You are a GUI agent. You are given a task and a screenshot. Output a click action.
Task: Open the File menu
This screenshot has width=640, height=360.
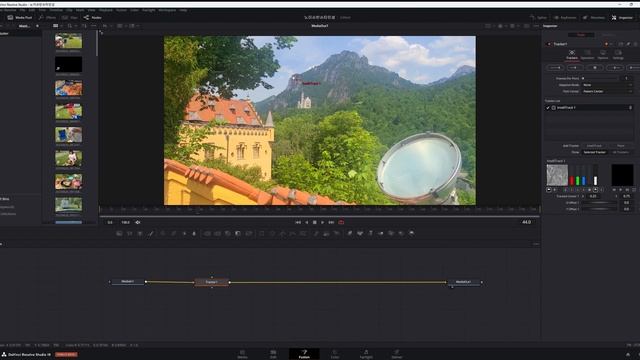pyautogui.click(x=22, y=10)
